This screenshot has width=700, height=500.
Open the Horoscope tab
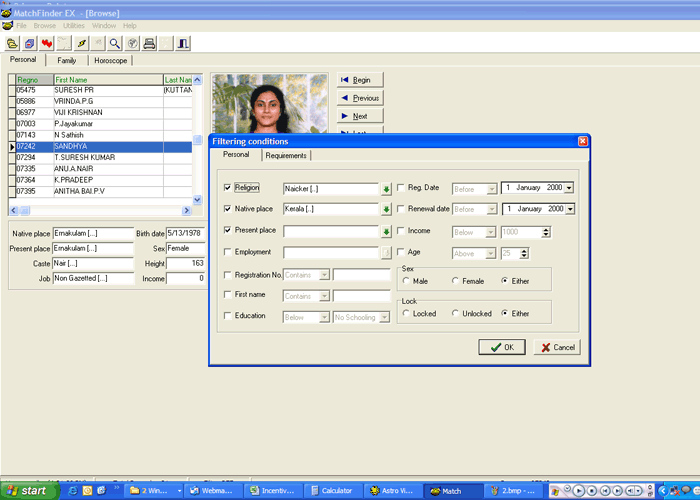tap(110, 60)
